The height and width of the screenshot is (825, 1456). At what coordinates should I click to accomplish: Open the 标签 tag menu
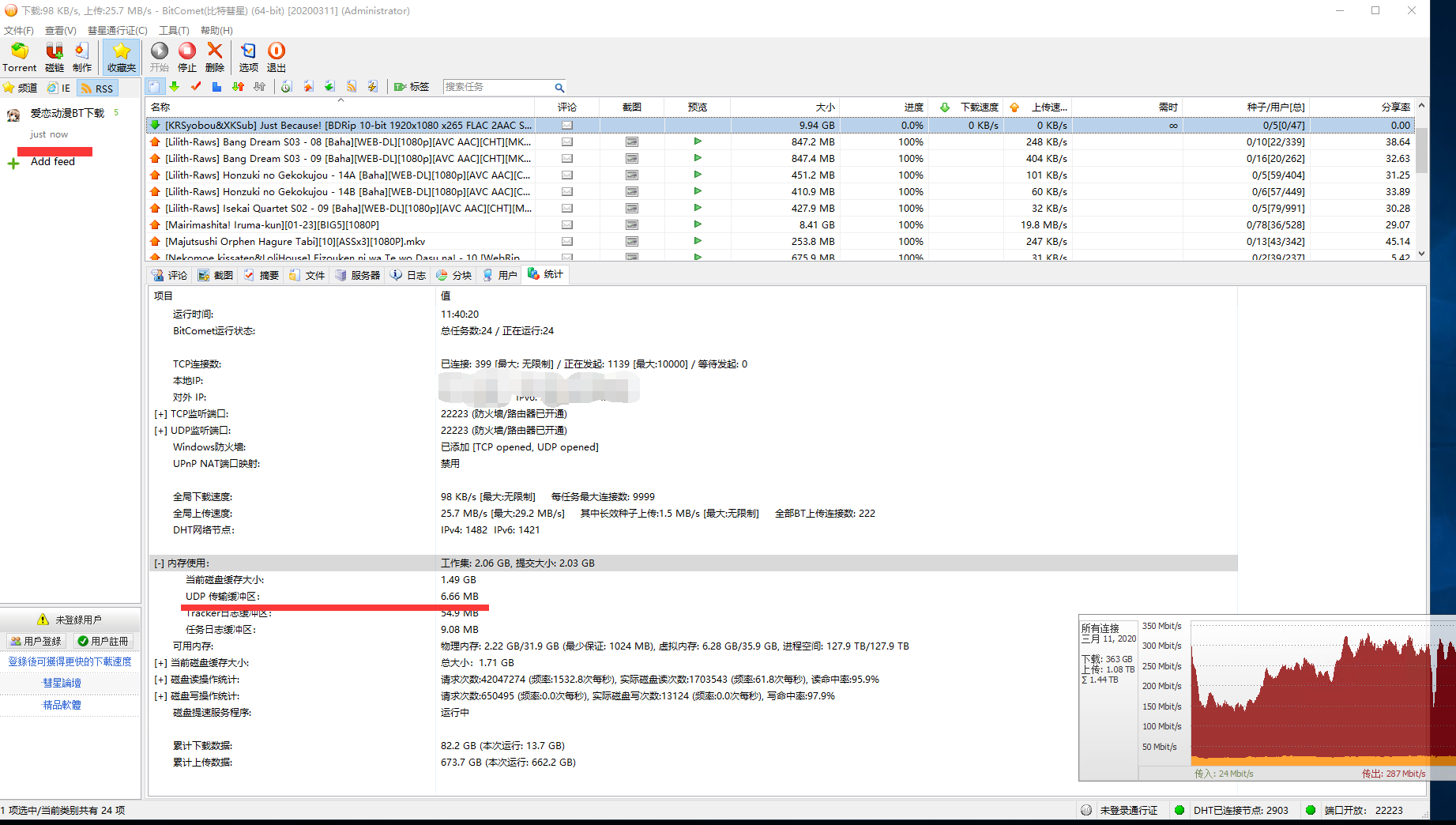412,87
